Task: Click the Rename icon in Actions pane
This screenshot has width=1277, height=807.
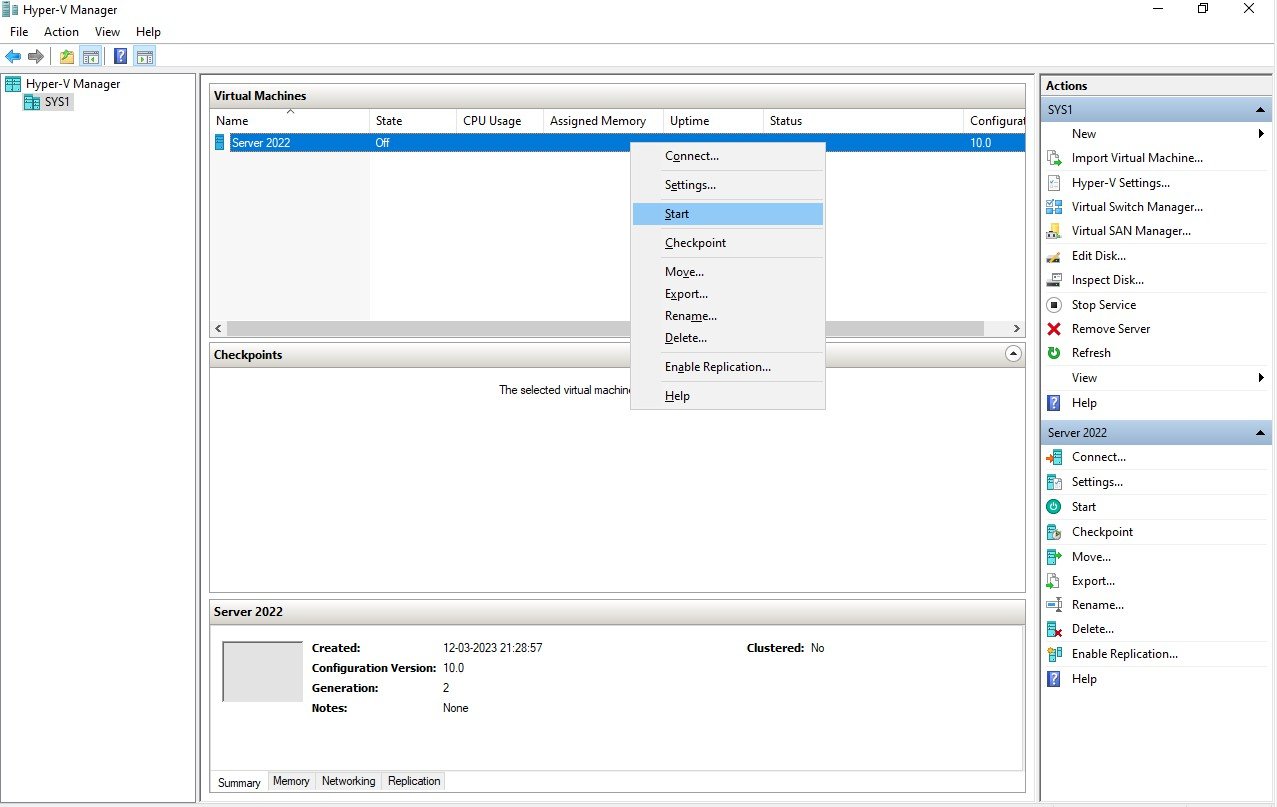Action: [x=1054, y=605]
